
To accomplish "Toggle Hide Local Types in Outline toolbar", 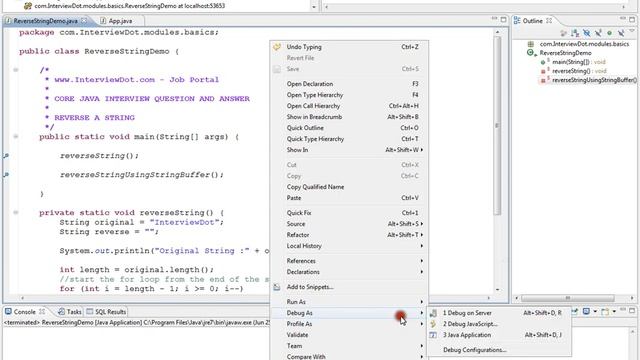I will click(x=621, y=33).
